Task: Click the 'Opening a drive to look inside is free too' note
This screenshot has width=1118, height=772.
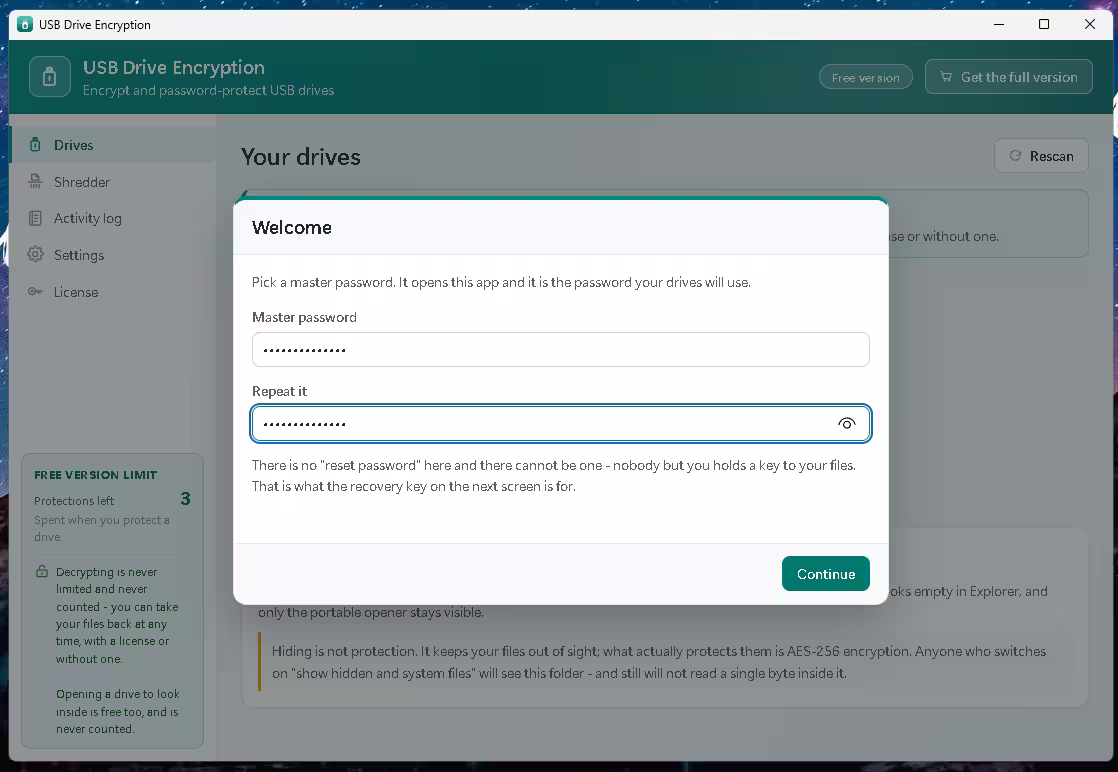Action: [118, 711]
